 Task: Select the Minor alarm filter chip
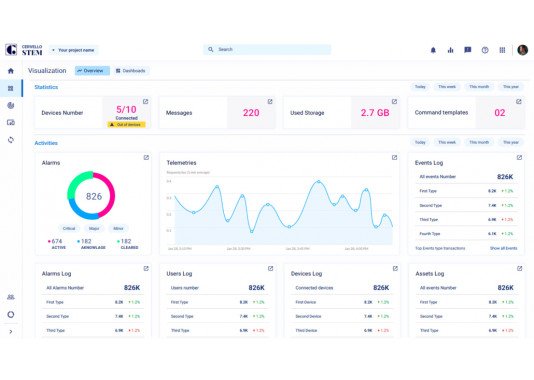[x=118, y=228]
